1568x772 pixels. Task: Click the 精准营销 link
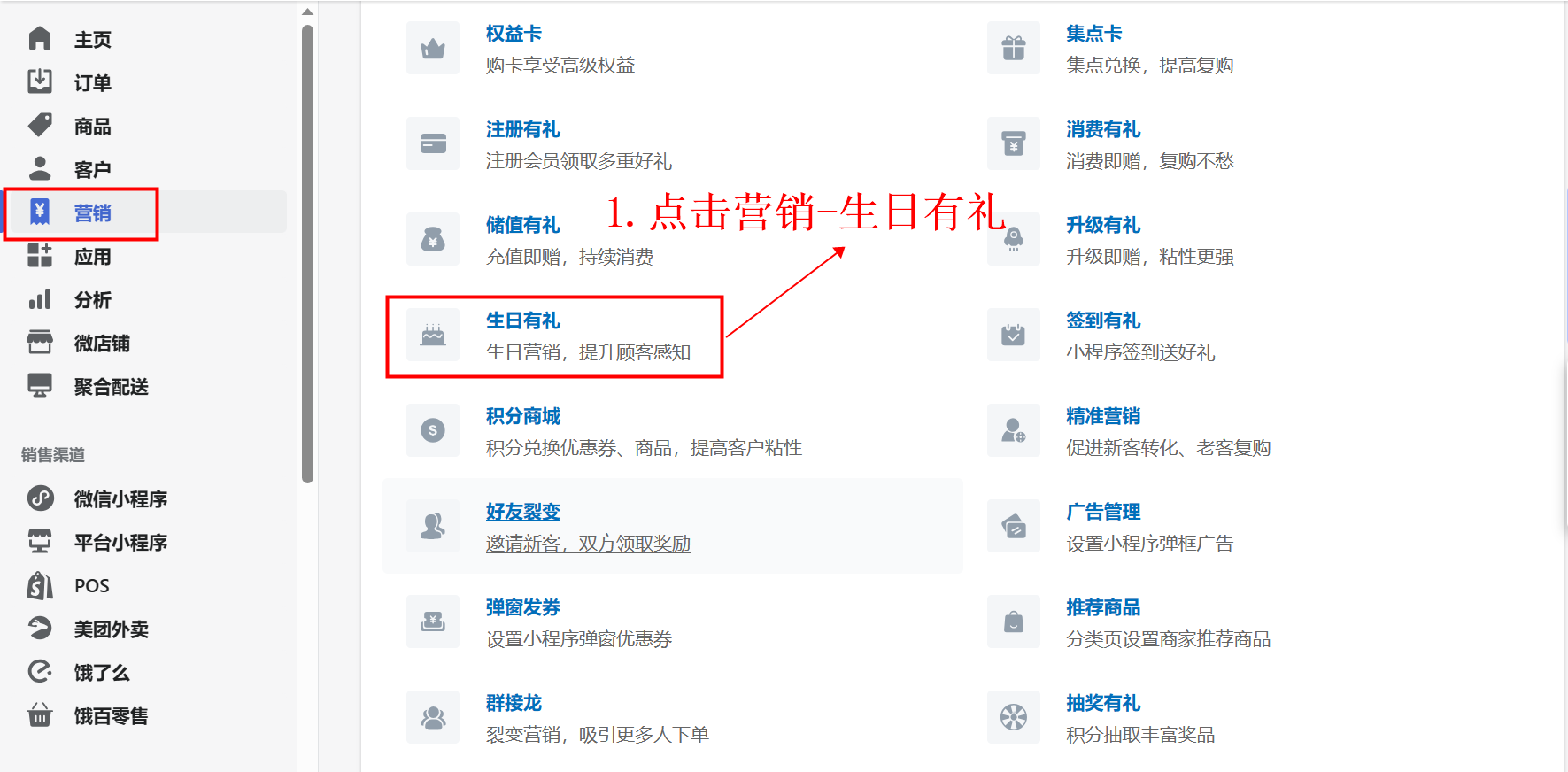[x=1103, y=416]
